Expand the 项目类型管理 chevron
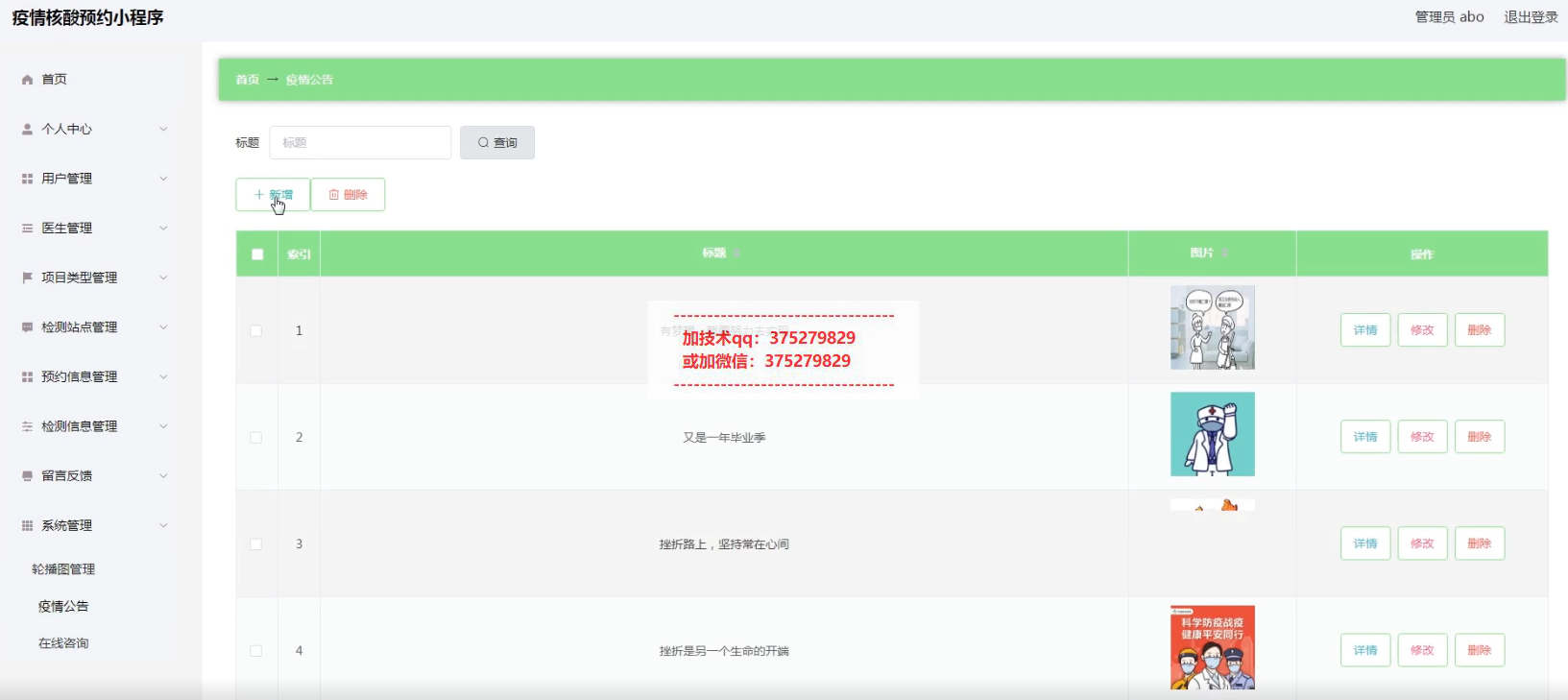 pyautogui.click(x=163, y=278)
